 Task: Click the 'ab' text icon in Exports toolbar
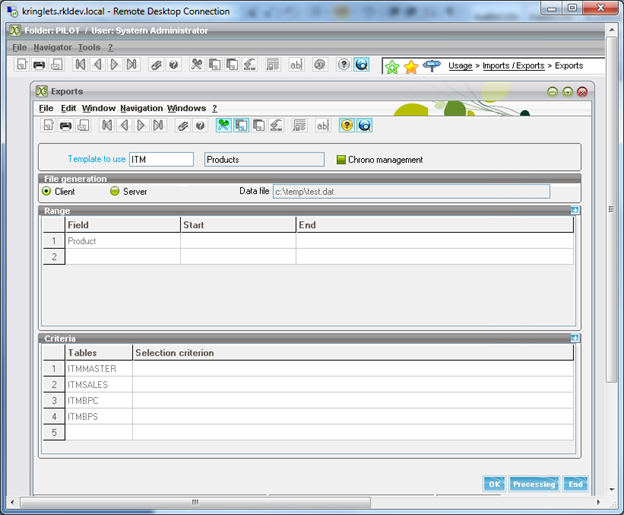pyautogui.click(x=322, y=125)
